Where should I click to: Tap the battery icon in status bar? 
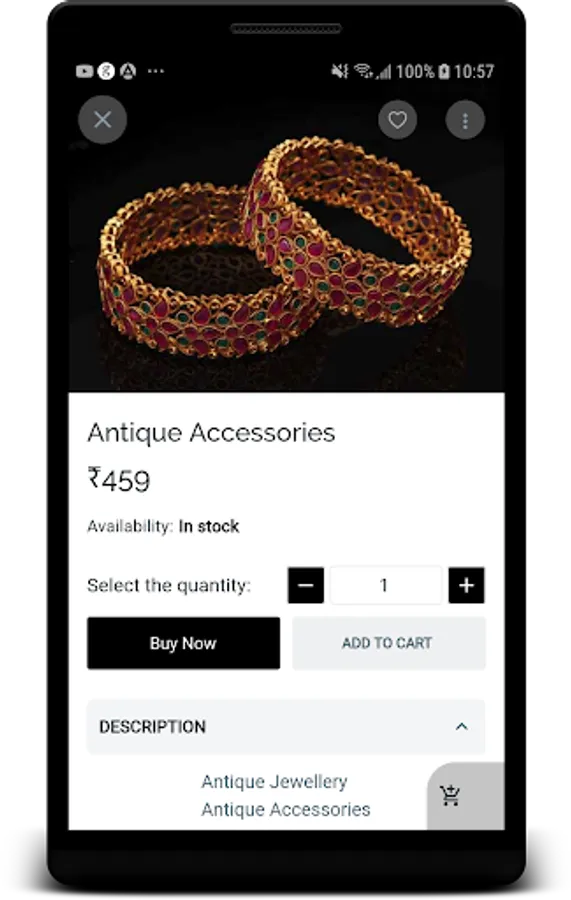444,71
